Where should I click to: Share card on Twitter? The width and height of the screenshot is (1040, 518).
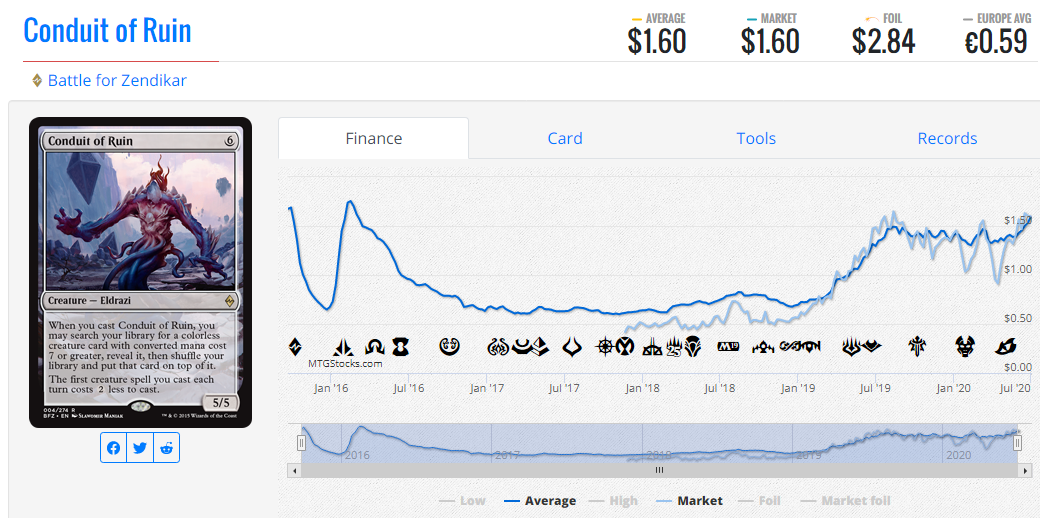click(x=140, y=448)
